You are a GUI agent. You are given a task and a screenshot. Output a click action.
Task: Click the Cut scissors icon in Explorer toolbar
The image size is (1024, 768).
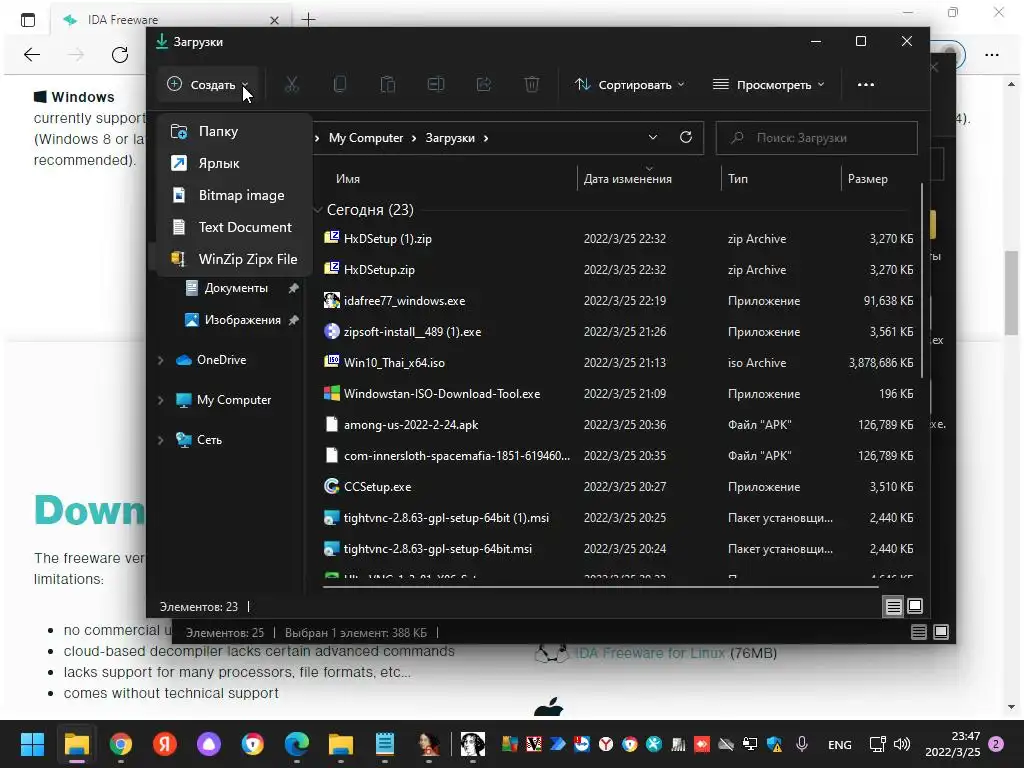(x=291, y=84)
